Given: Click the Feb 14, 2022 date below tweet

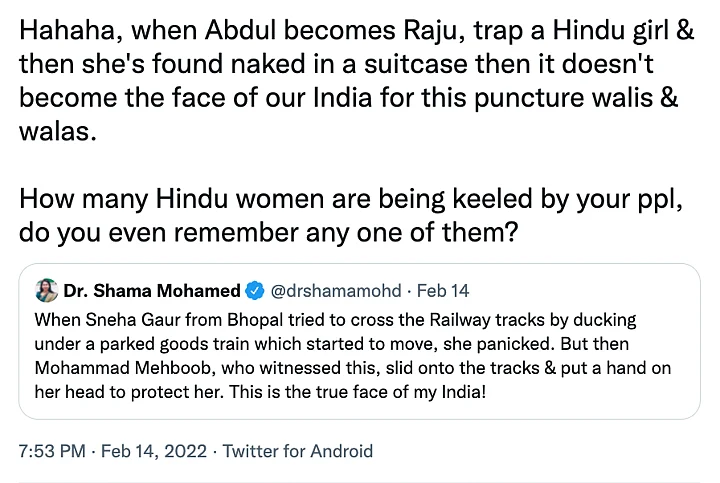Looking at the screenshot, I should [x=152, y=451].
